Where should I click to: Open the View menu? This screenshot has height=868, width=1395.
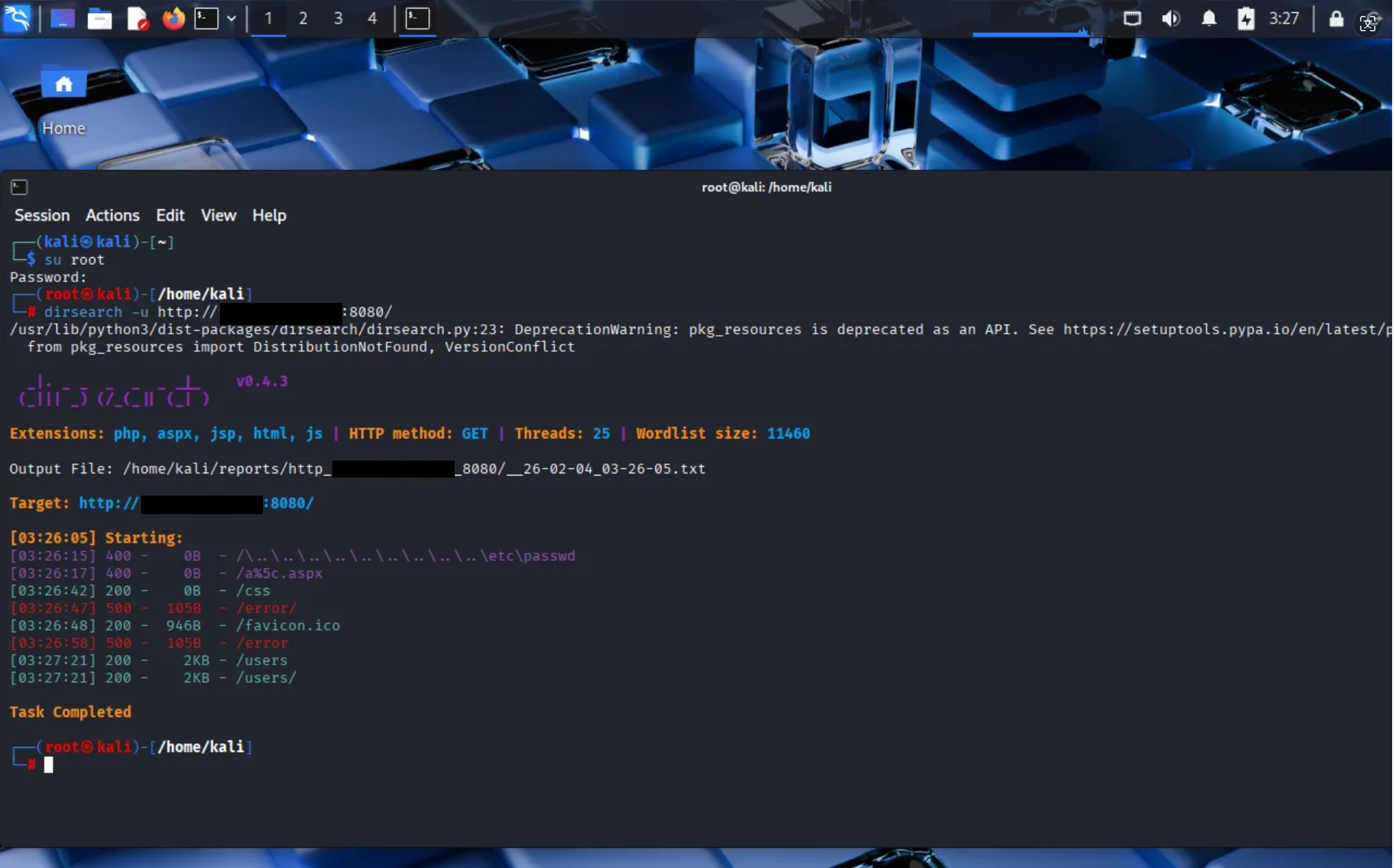point(218,216)
